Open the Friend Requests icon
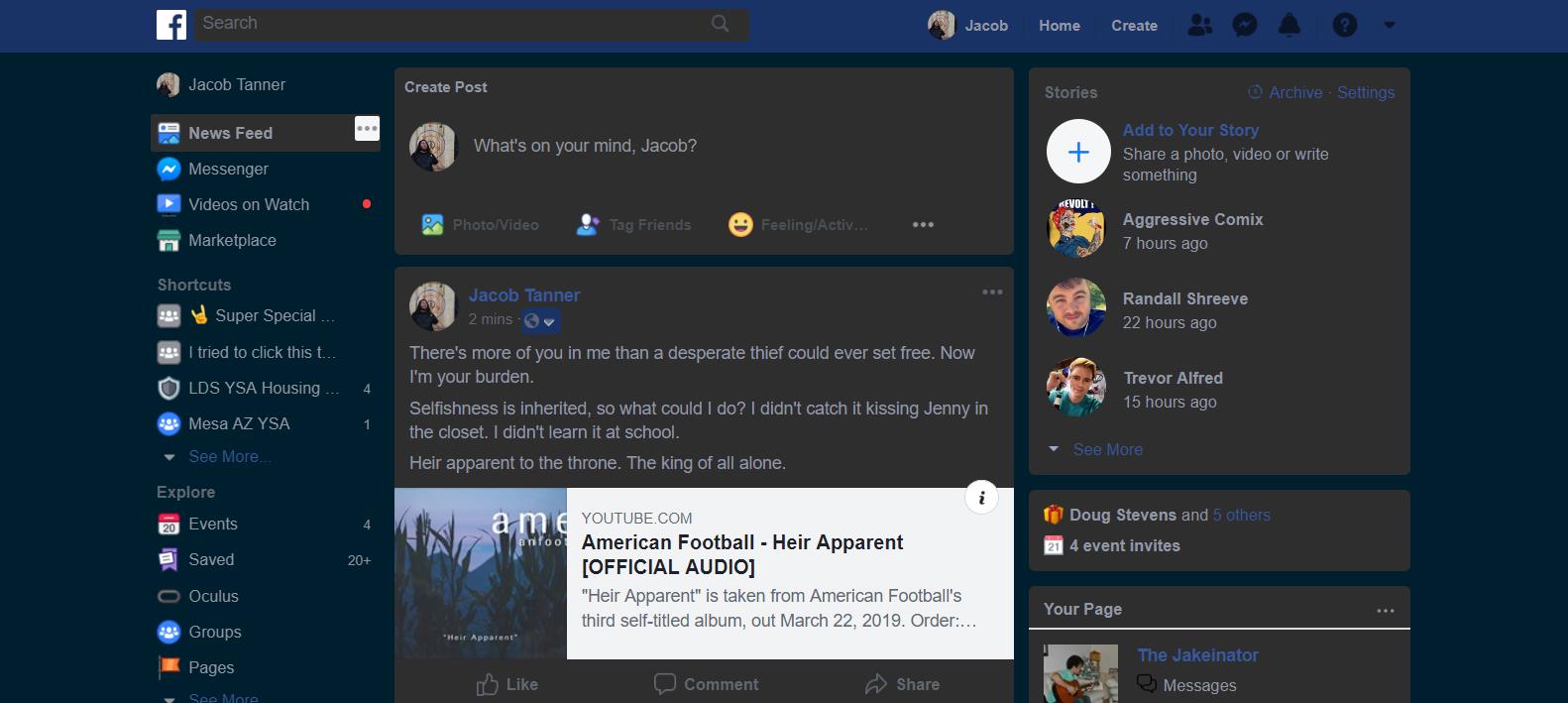This screenshot has width=1568, height=703. [1200, 25]
